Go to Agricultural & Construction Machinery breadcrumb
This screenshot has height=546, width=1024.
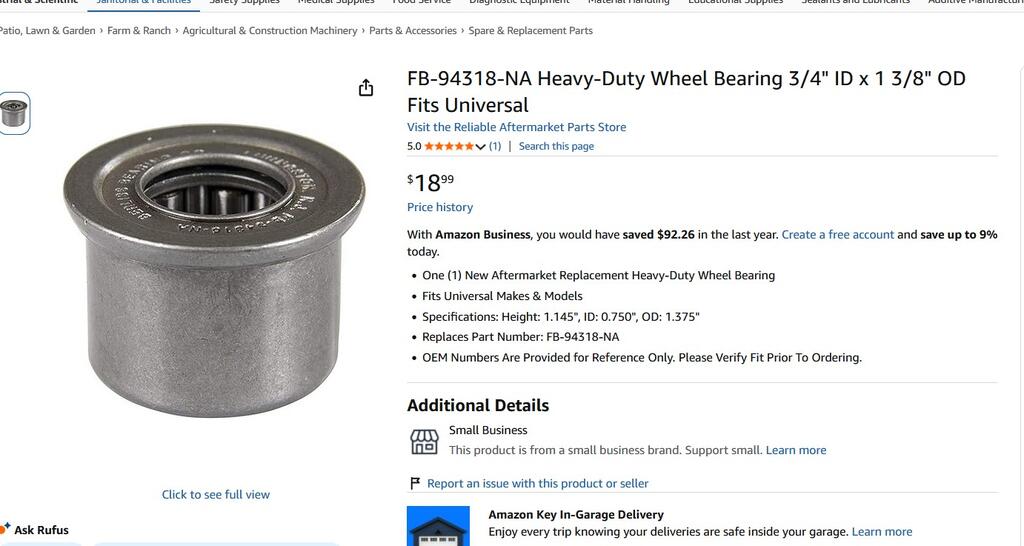pos(270,31)
